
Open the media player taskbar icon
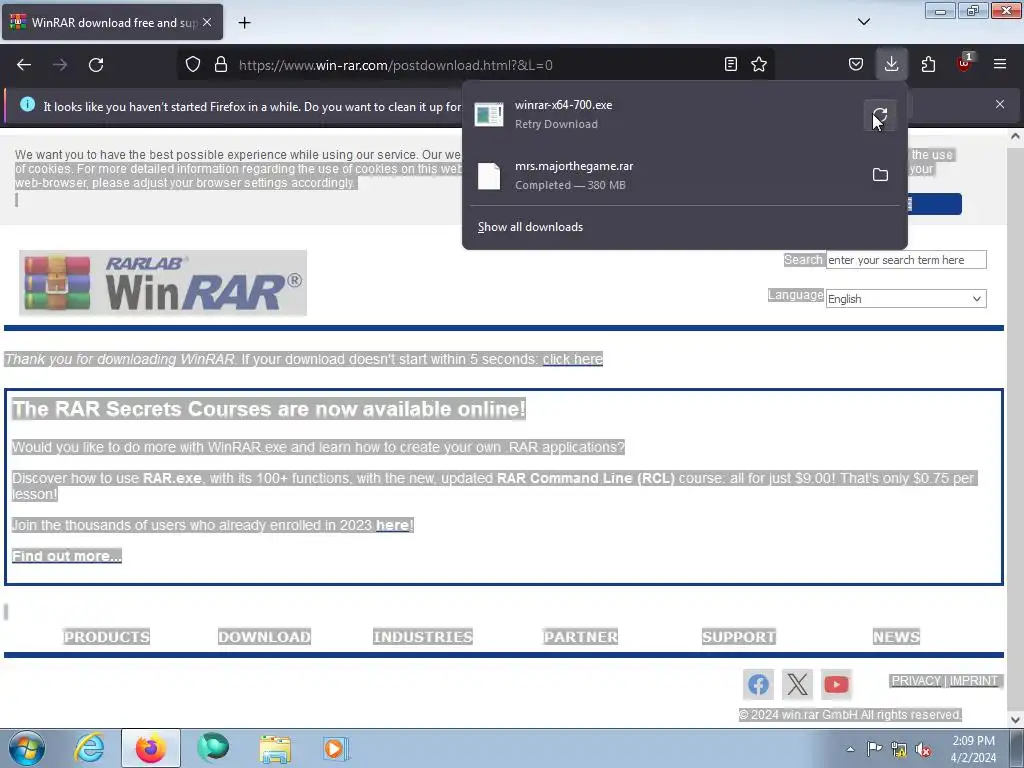pyautogui.click(x=336, y=748)
